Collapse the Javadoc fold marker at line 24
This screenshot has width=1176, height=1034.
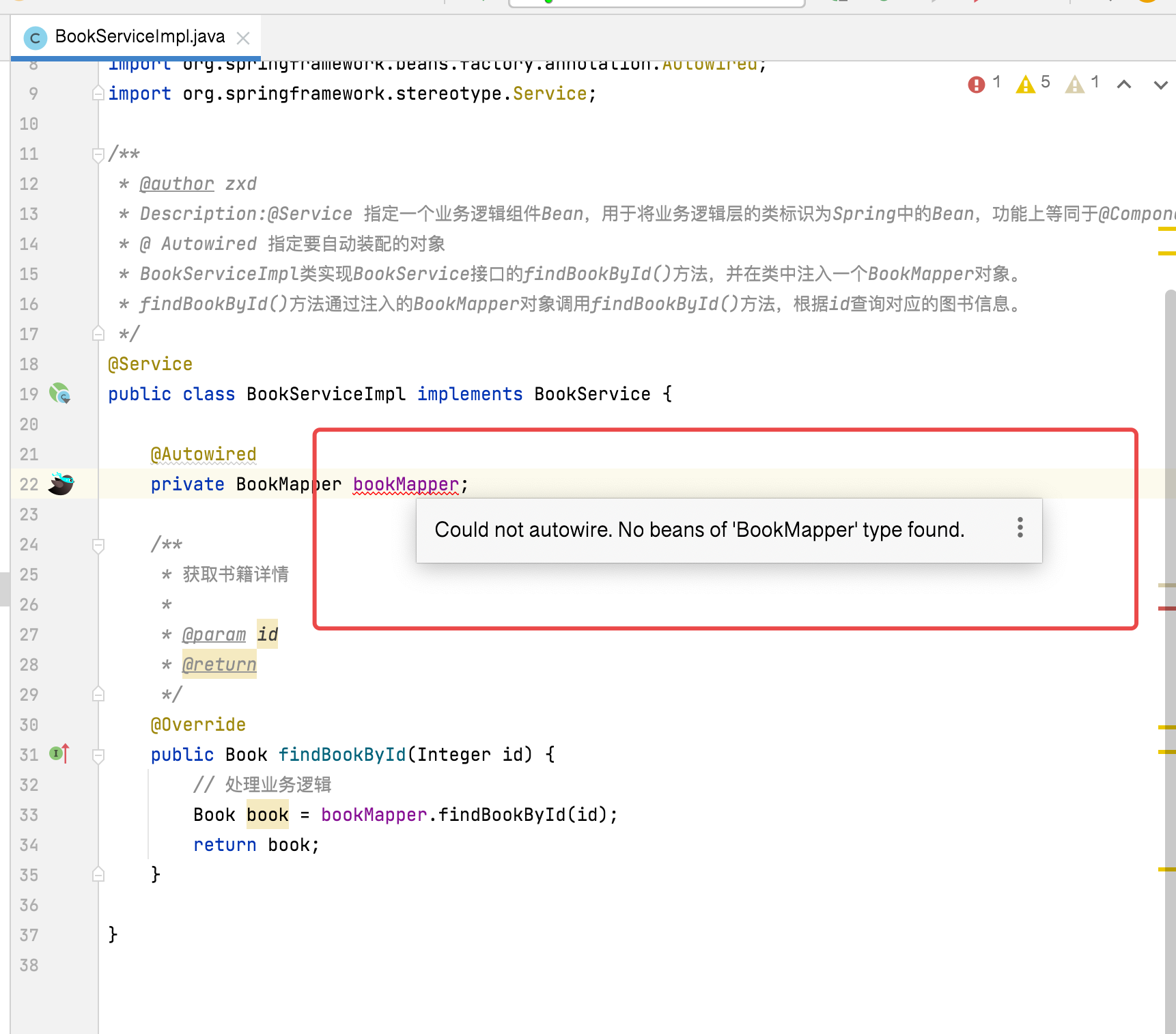[x=98, y=544]
